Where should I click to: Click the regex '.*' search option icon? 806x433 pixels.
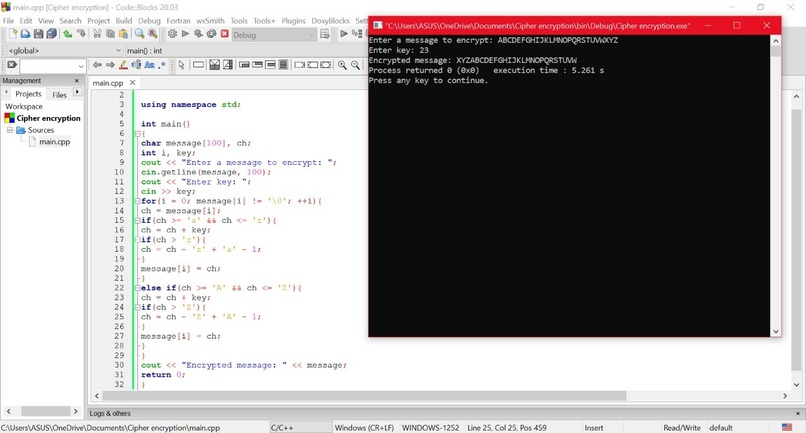162,65
